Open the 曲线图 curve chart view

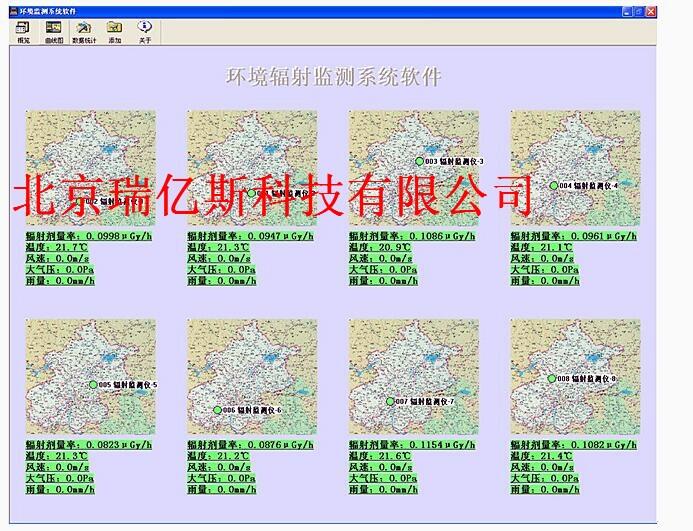tap(53, 30)
